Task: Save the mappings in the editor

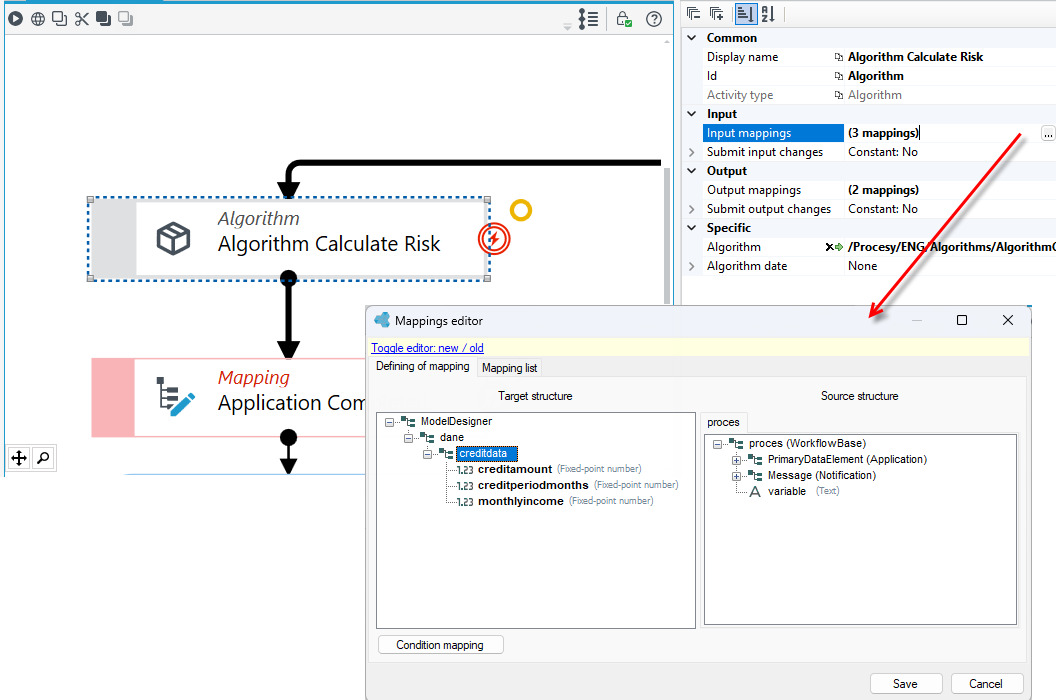Action: click(x=904, y=684)
